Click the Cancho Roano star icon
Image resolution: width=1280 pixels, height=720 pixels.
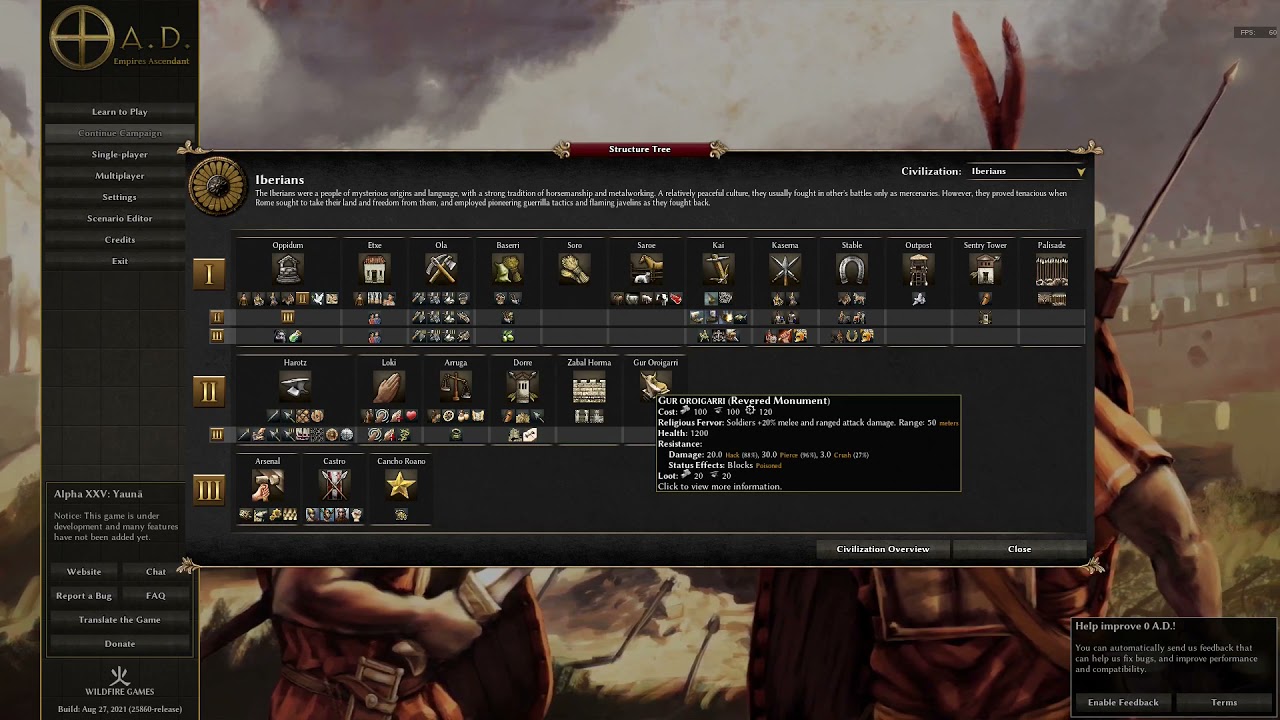point(401,485)
